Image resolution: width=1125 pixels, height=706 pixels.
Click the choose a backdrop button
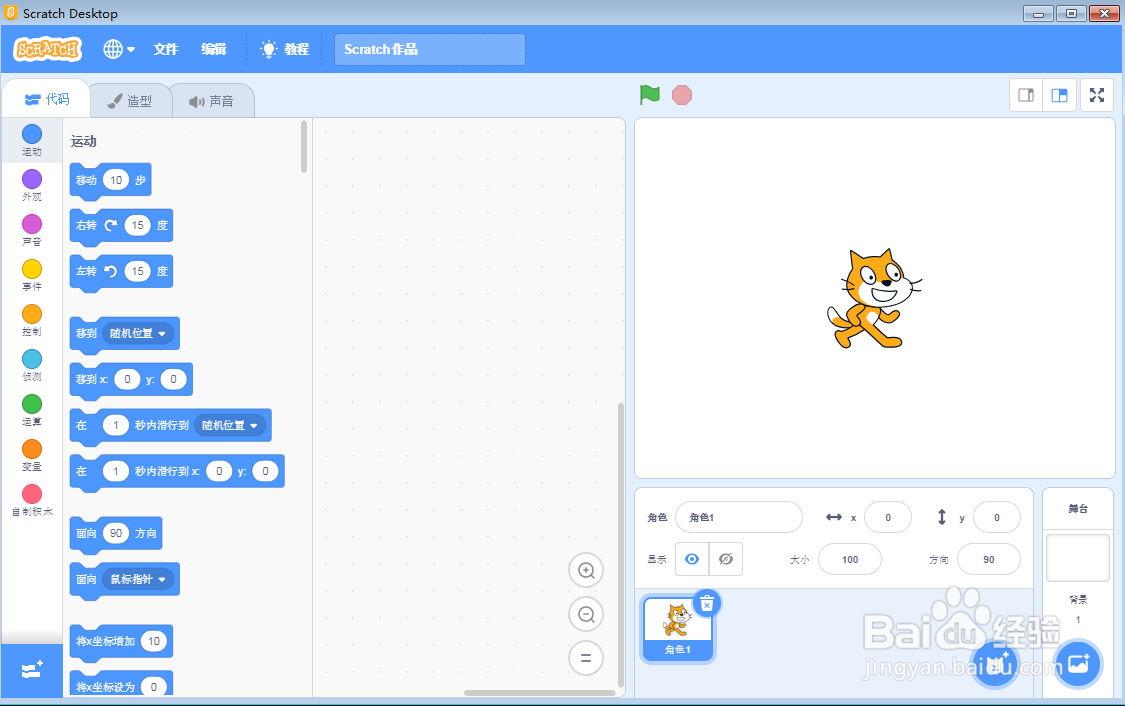pyautogui.click(x=1078, y=664)
